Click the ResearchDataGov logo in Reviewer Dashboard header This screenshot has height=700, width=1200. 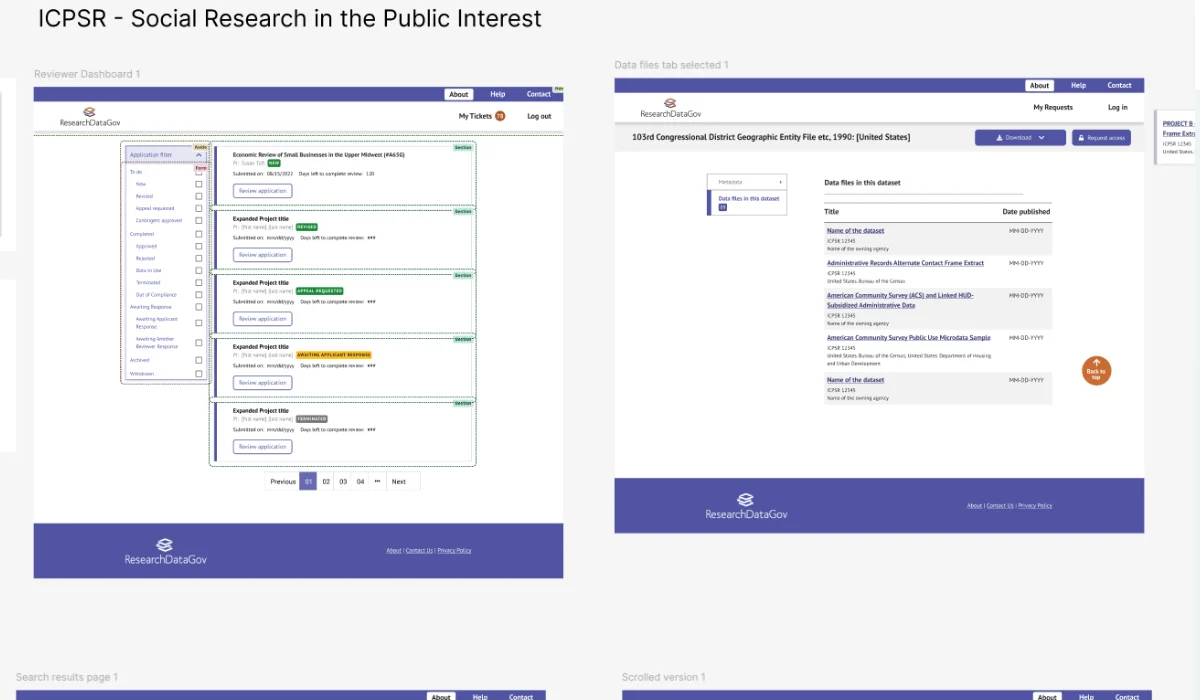pyautogui.click(x=90, y=117)
